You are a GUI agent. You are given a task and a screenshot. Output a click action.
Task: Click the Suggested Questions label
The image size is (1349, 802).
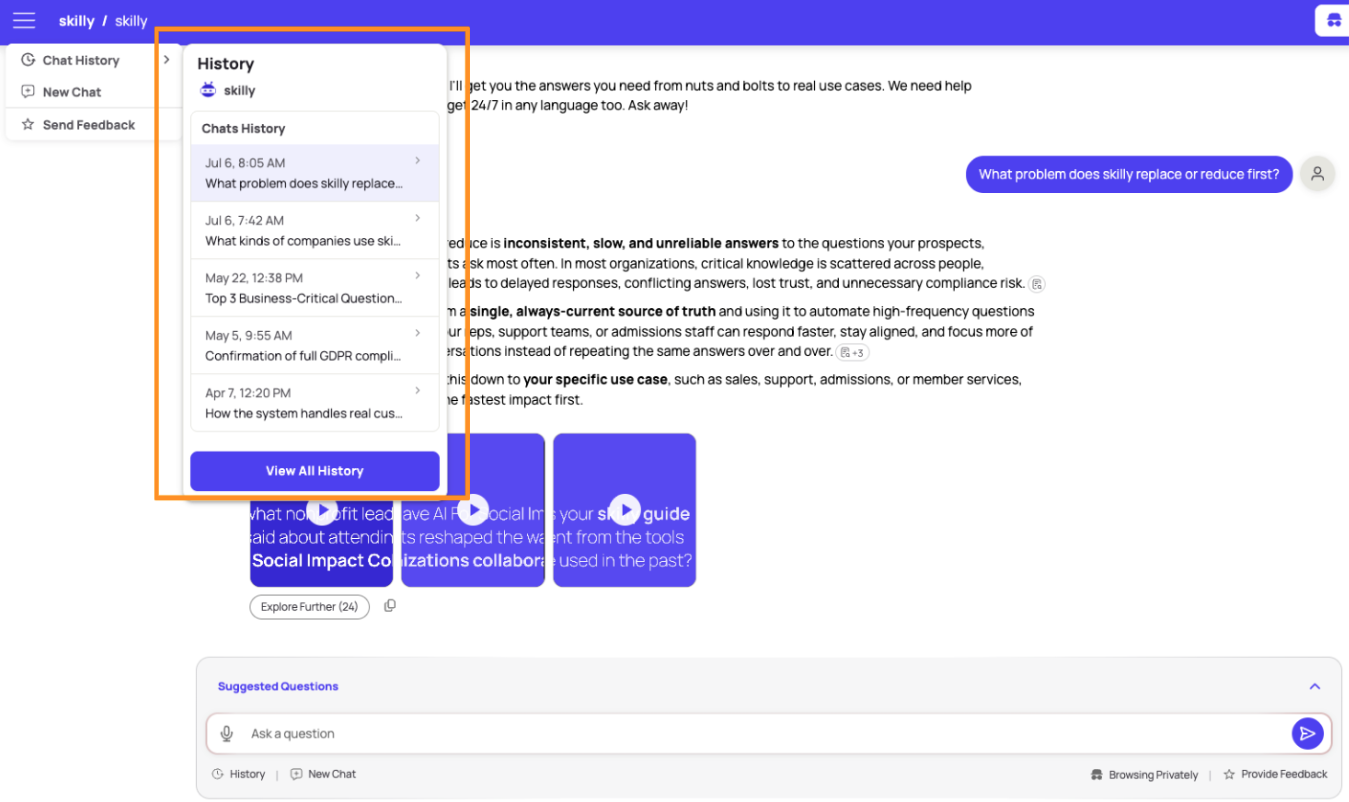[x=278, y=686]
